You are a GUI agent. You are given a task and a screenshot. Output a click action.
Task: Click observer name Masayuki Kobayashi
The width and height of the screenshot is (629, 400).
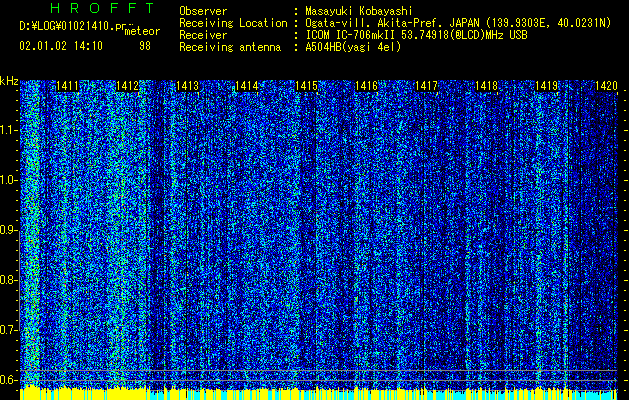click(359, 11)
